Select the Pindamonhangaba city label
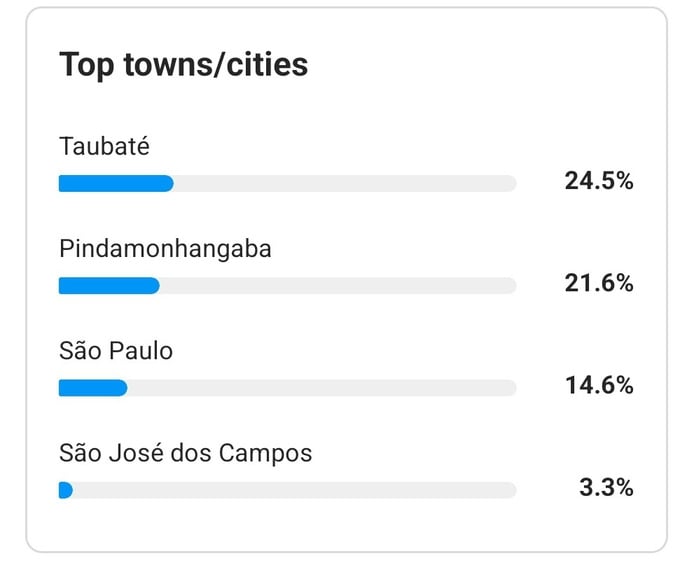The height and width of the screenshot is (577, 687). [165, 248]
